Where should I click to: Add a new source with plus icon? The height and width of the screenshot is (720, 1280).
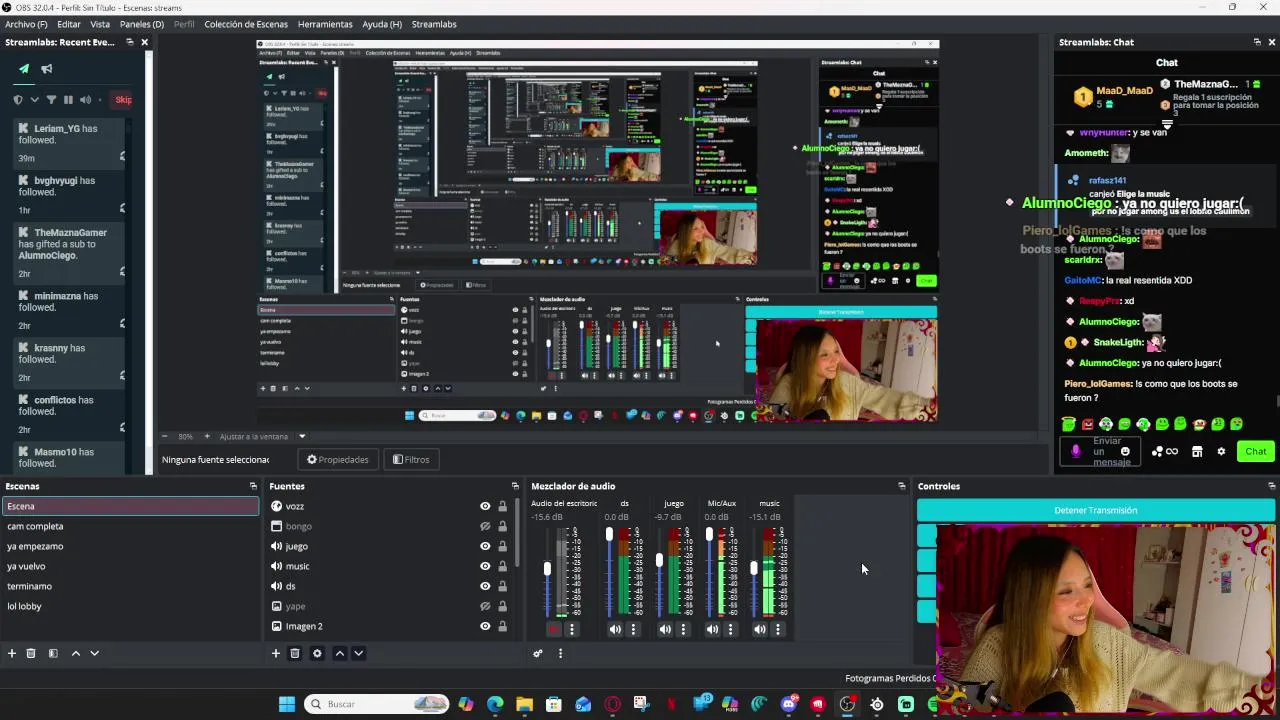point(276,653)
